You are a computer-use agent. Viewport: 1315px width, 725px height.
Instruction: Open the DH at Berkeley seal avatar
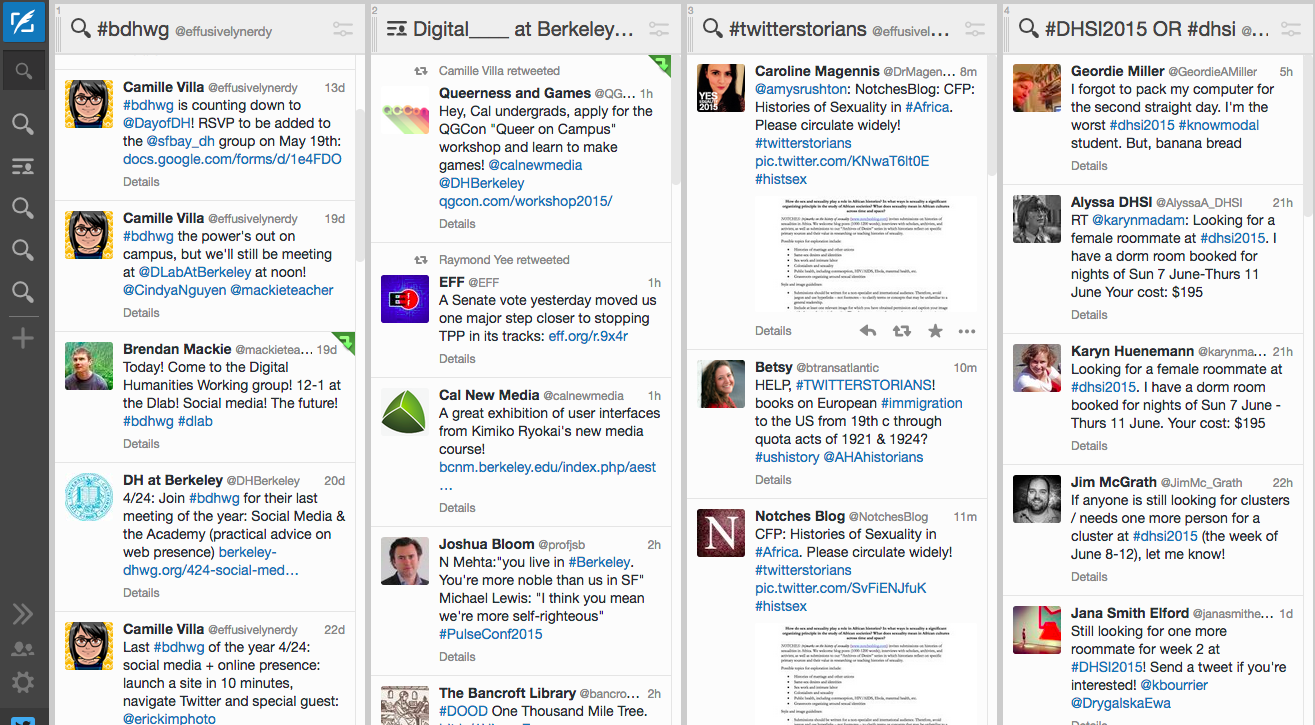tap(89, 497)
